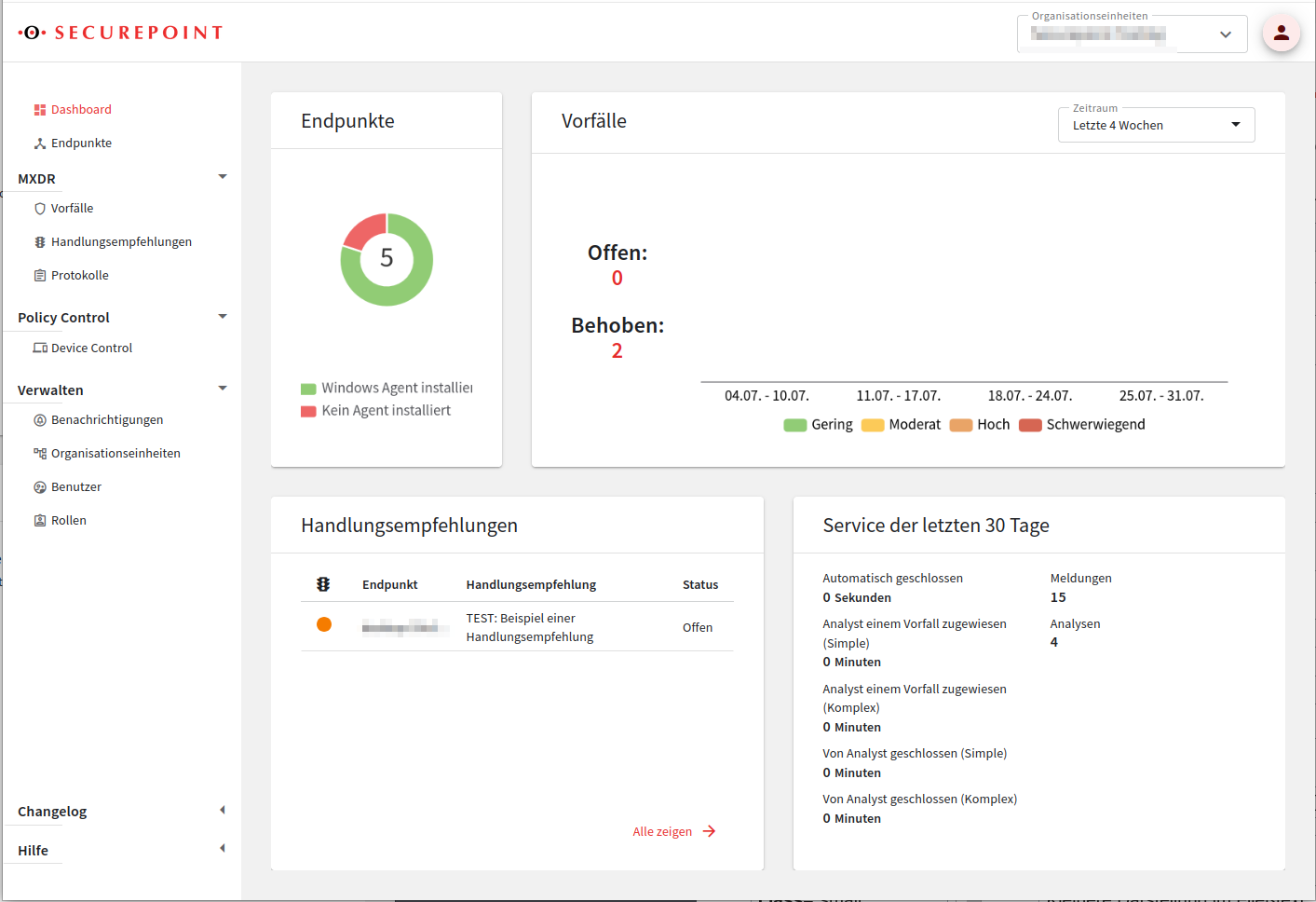
Task: Navigate to Device Control
Action: pyautogui.click(x=91, y=348)
